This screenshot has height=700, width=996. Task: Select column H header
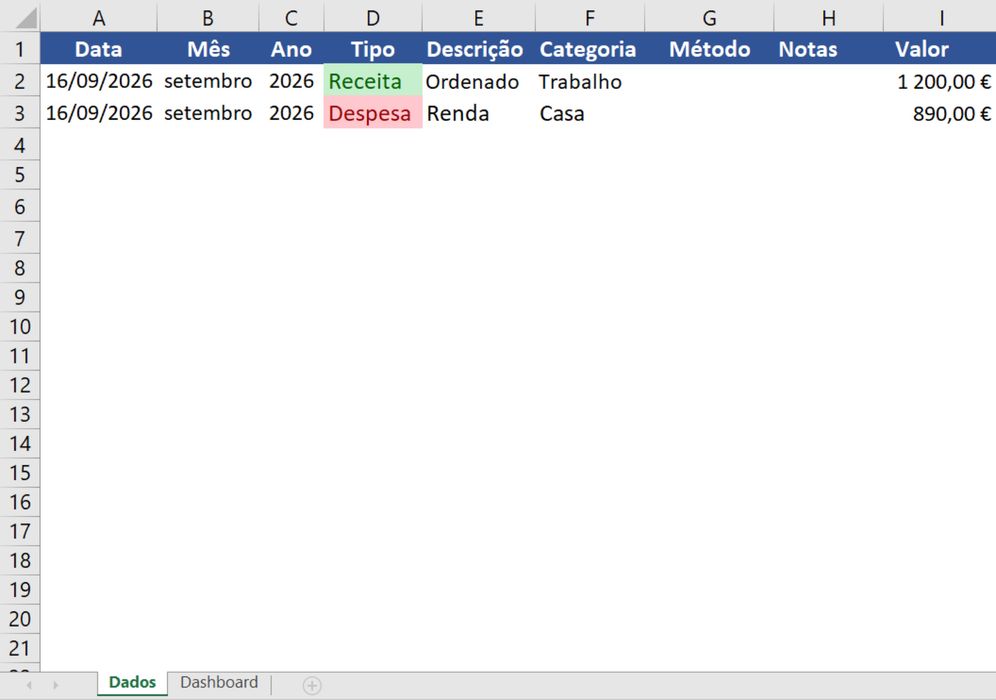coord(828,18)
